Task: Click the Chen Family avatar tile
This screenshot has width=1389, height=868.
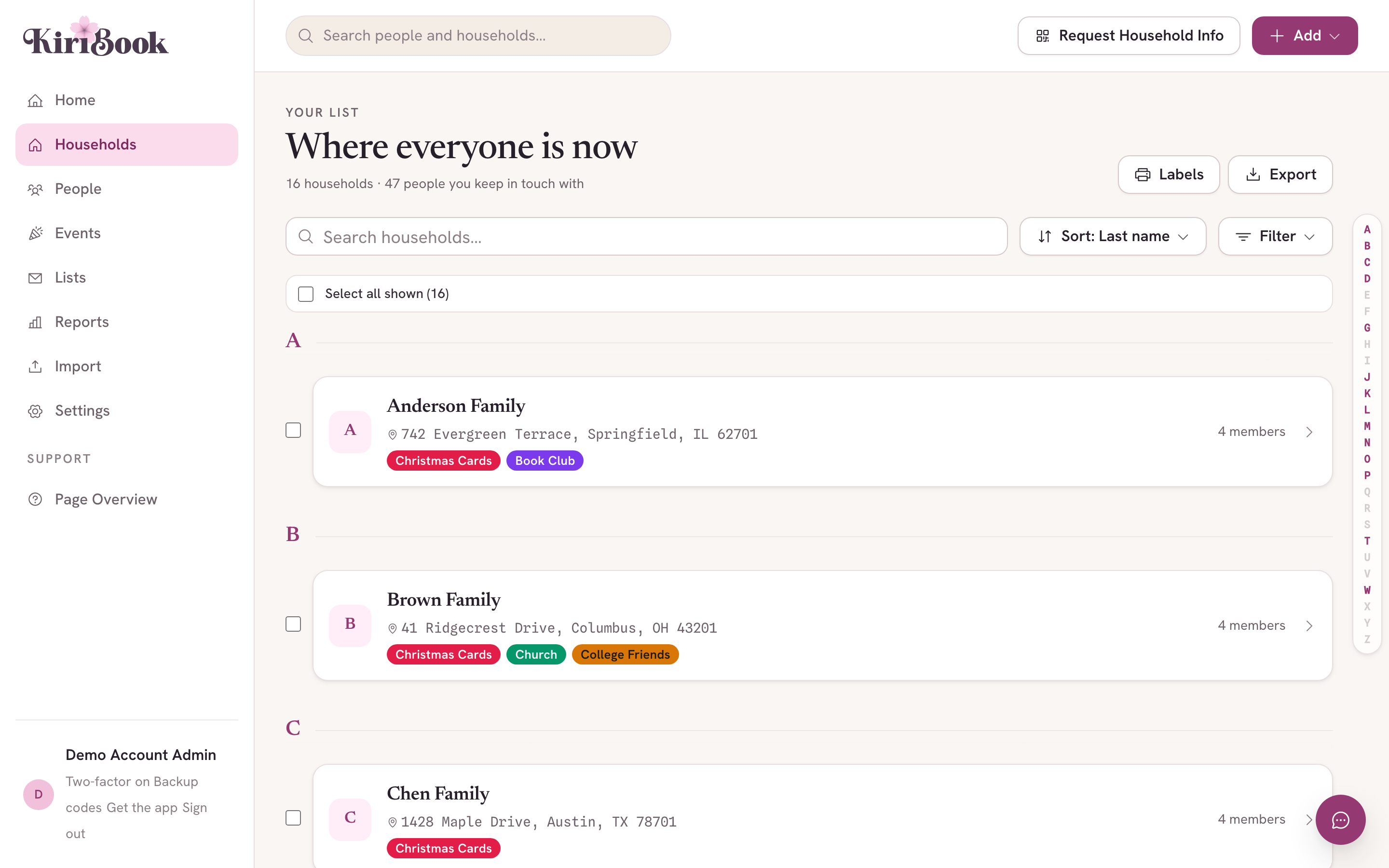Action: click(350, 819)
